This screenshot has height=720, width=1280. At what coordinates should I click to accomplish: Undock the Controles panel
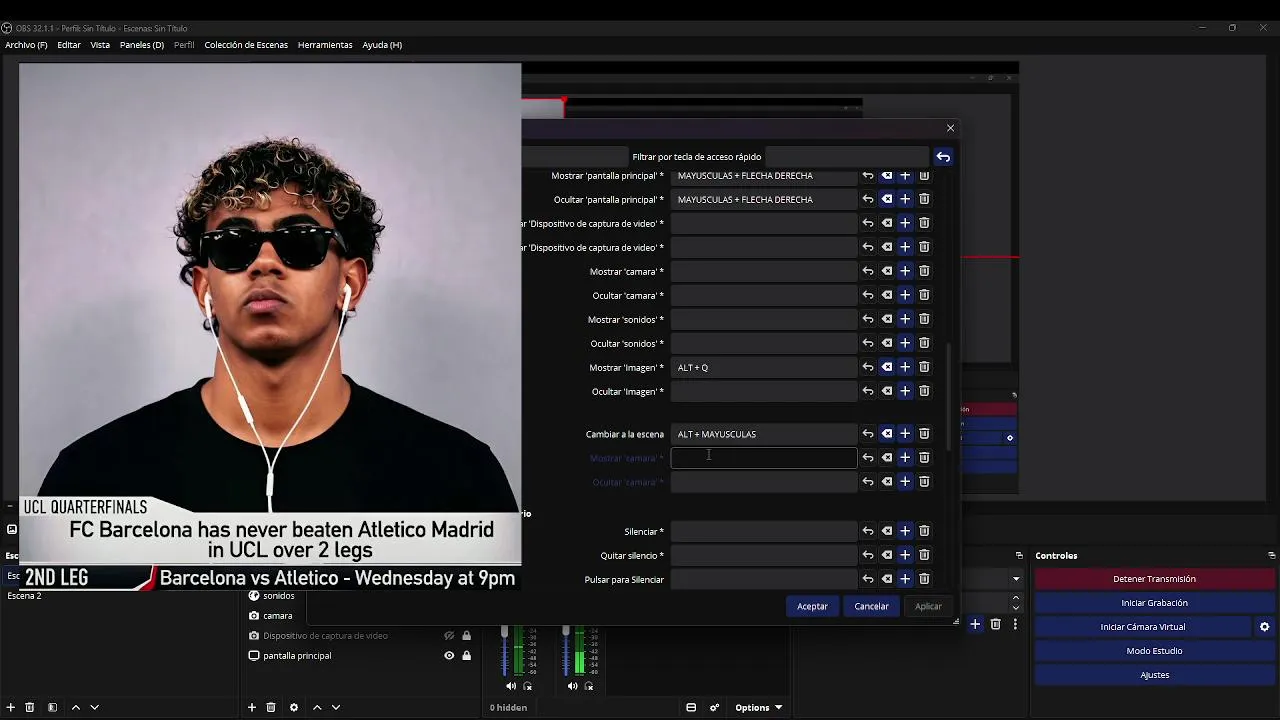1271,555
